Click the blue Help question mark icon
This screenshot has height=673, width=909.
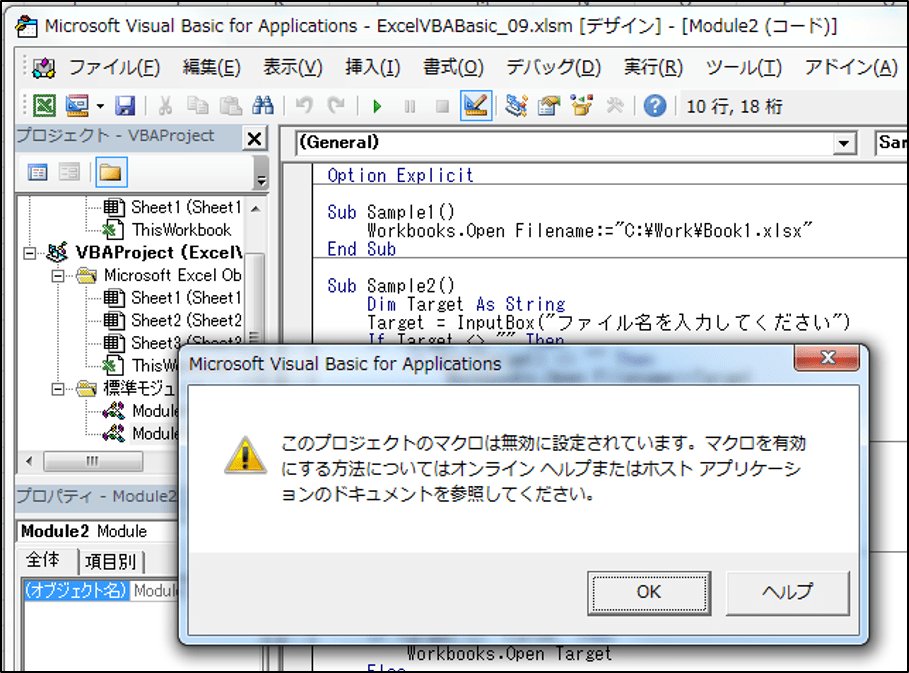tap(655, 106)
